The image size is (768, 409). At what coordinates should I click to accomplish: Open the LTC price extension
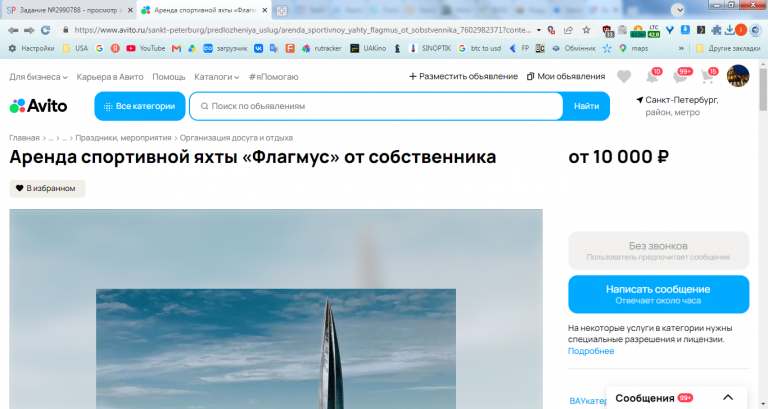point(654,30)
